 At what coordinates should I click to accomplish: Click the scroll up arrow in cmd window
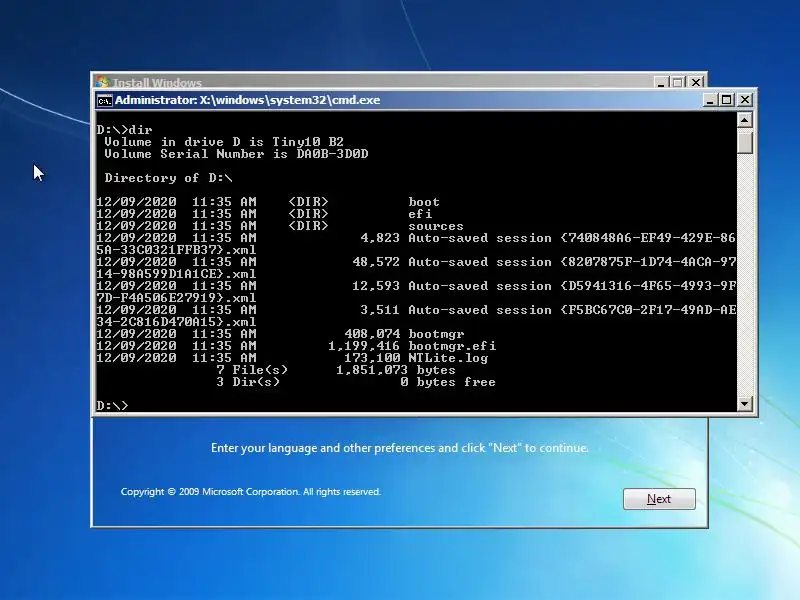click(x=744, y=120)
